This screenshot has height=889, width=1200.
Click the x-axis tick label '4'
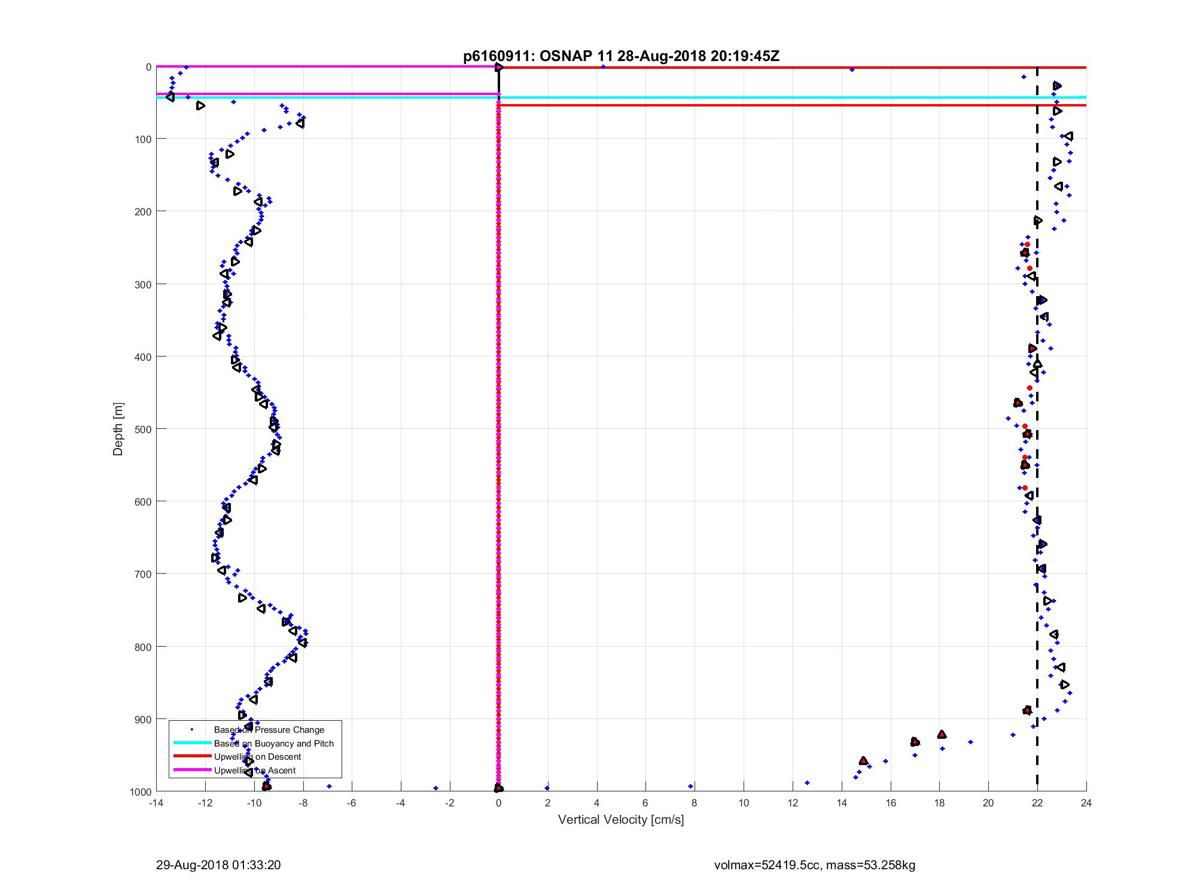[596, 803]
